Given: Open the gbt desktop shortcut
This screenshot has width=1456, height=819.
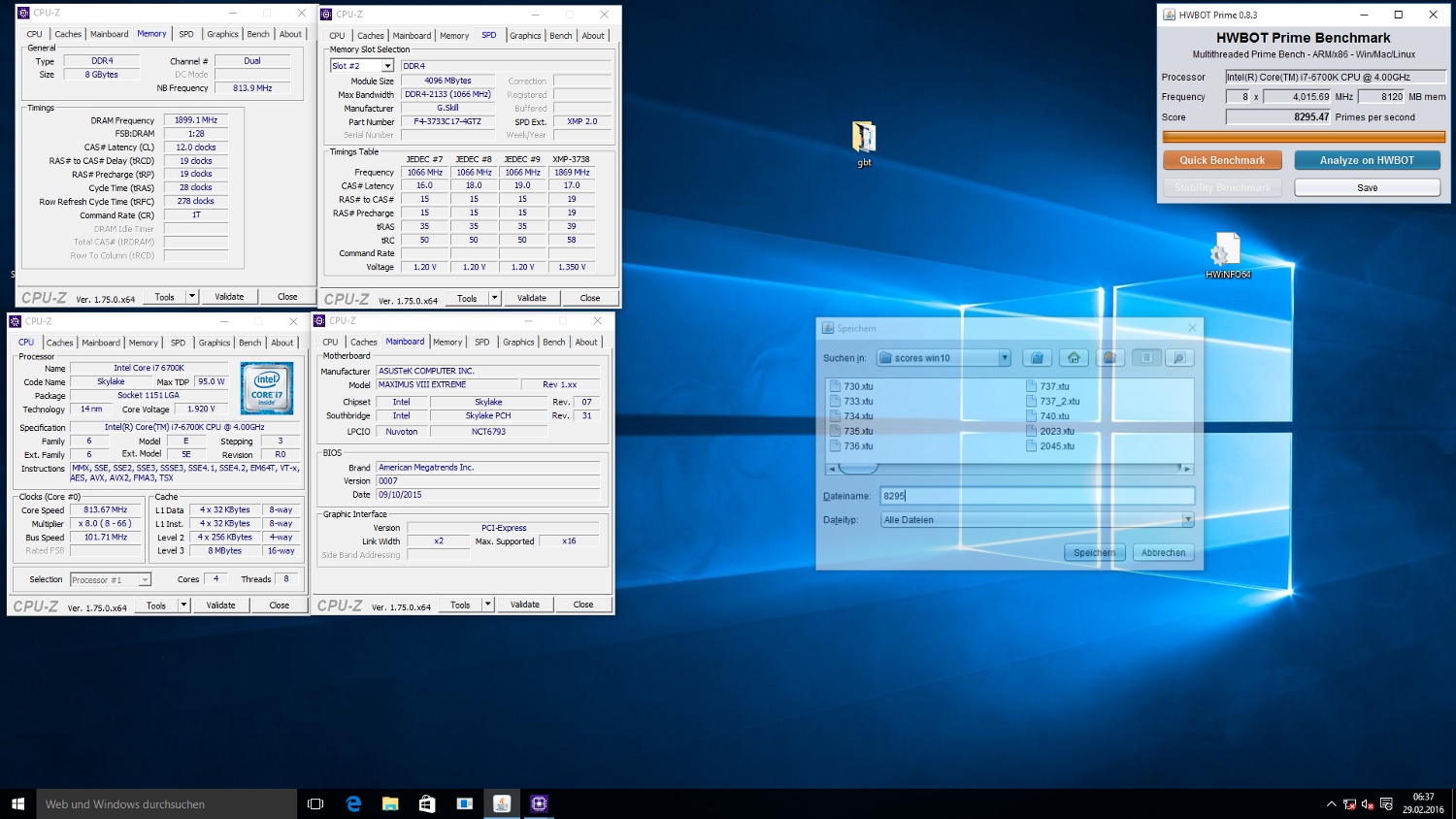Looking at the screenshot, I should pos(864,144).
